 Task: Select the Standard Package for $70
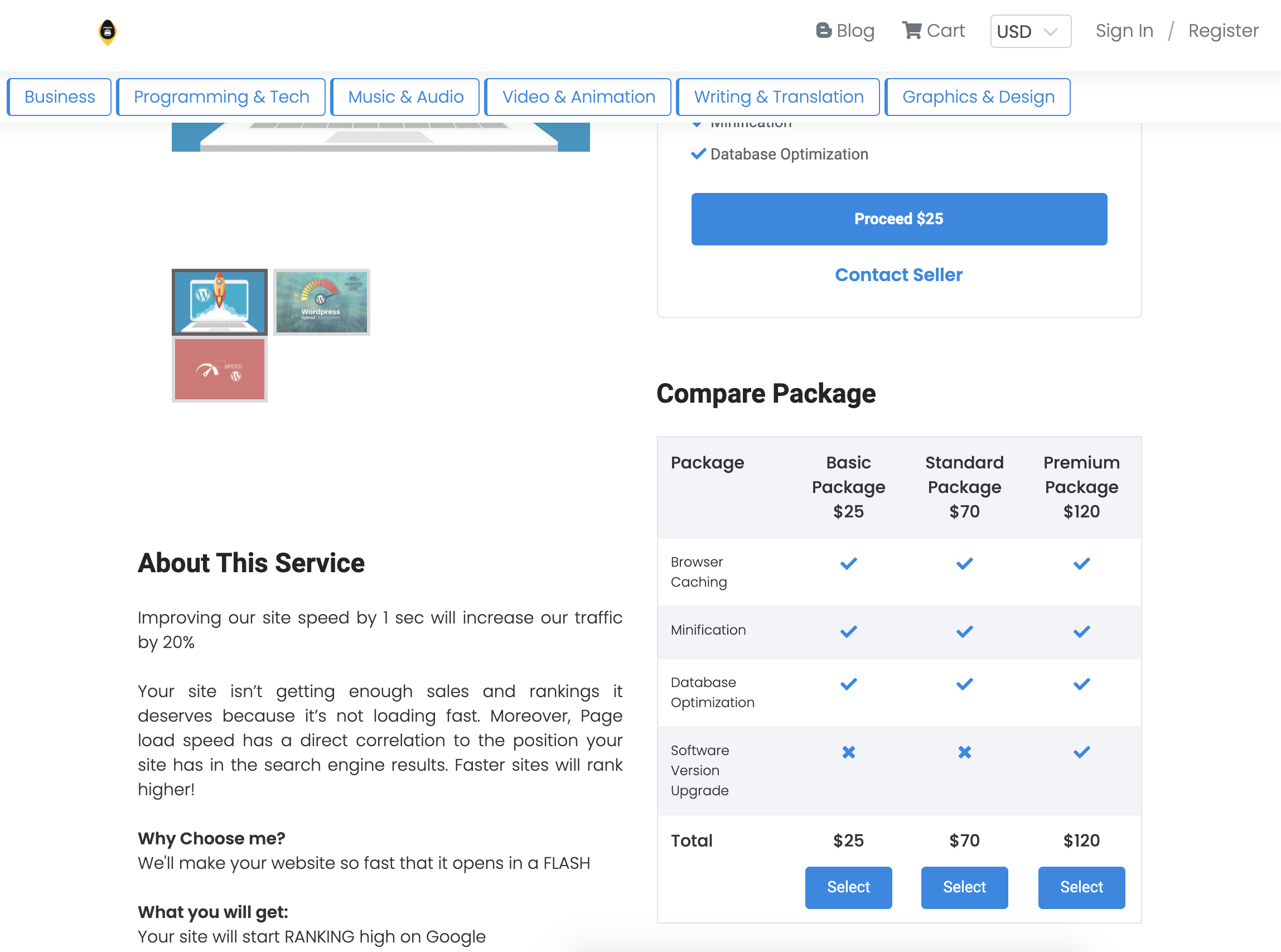click(x=964, y=887)
